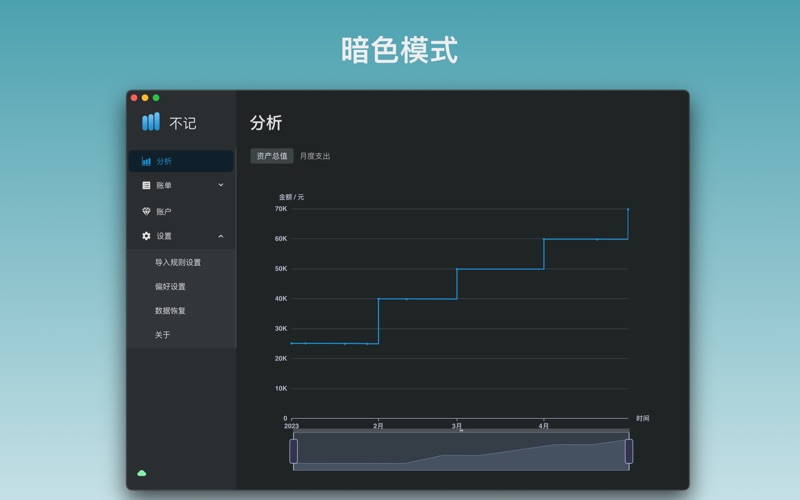Click the gear icon beside 设置

[x=146, y=236]
